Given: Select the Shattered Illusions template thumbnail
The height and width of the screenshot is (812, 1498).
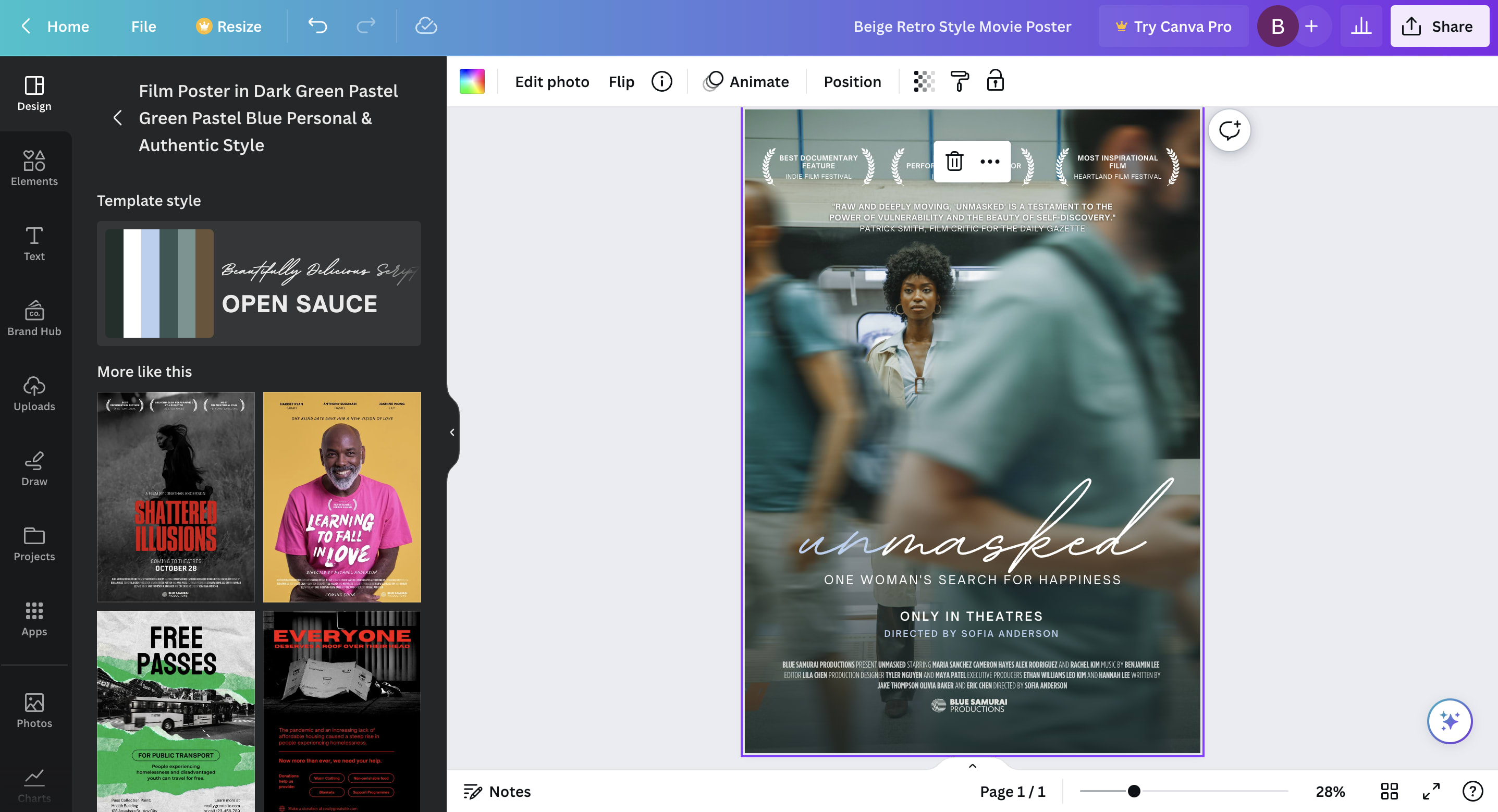Looking at the screenshot, I should (x=176, y=497).
